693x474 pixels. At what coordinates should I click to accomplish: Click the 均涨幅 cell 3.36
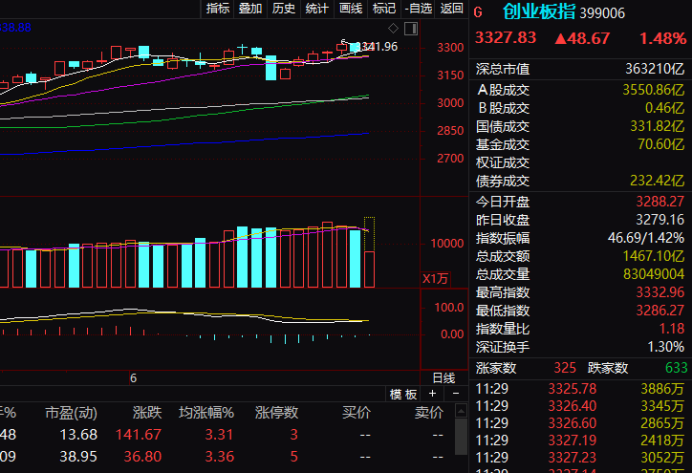219,456
